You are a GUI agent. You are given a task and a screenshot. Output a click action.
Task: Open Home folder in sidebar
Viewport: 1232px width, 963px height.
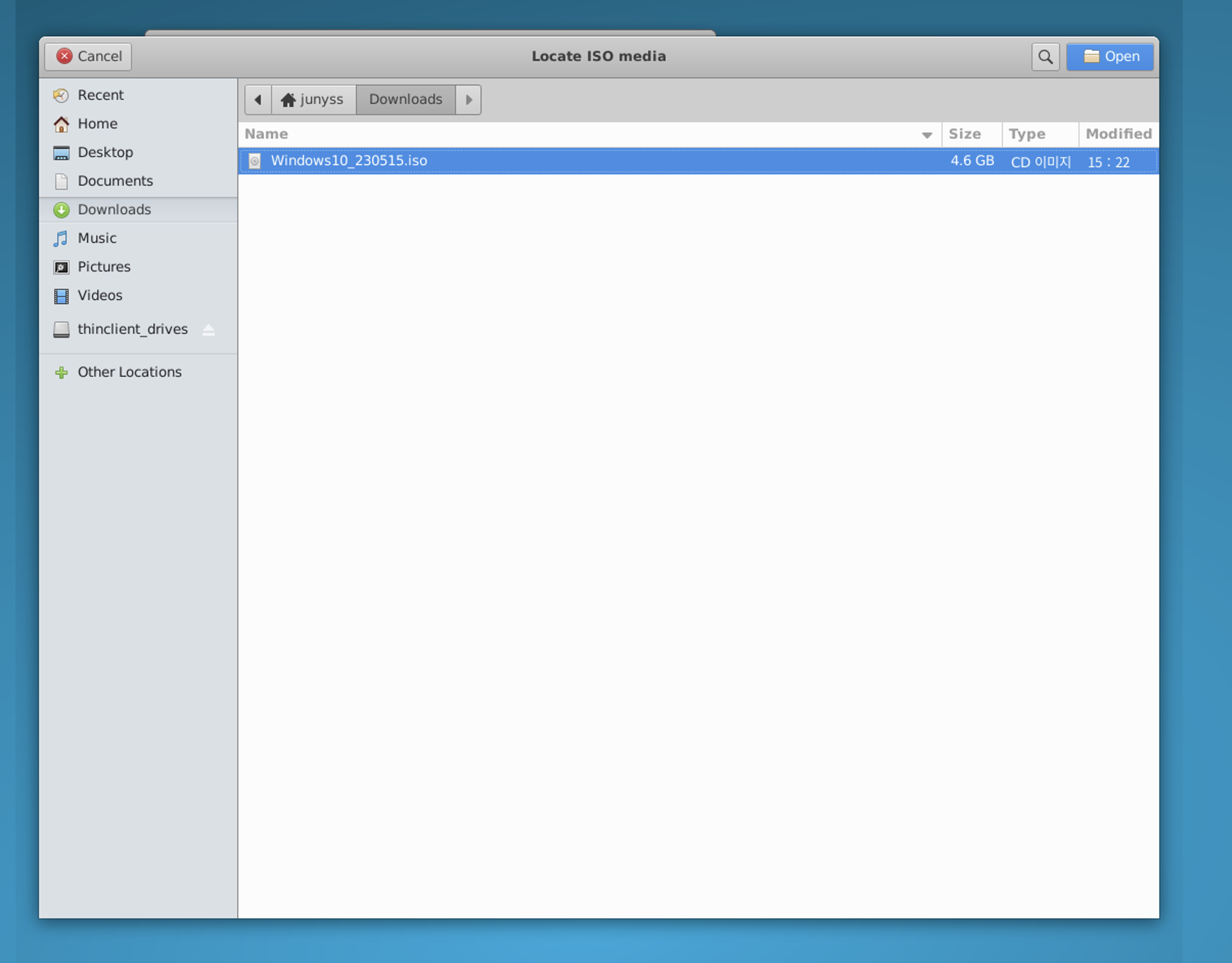(x=97, y=124)
